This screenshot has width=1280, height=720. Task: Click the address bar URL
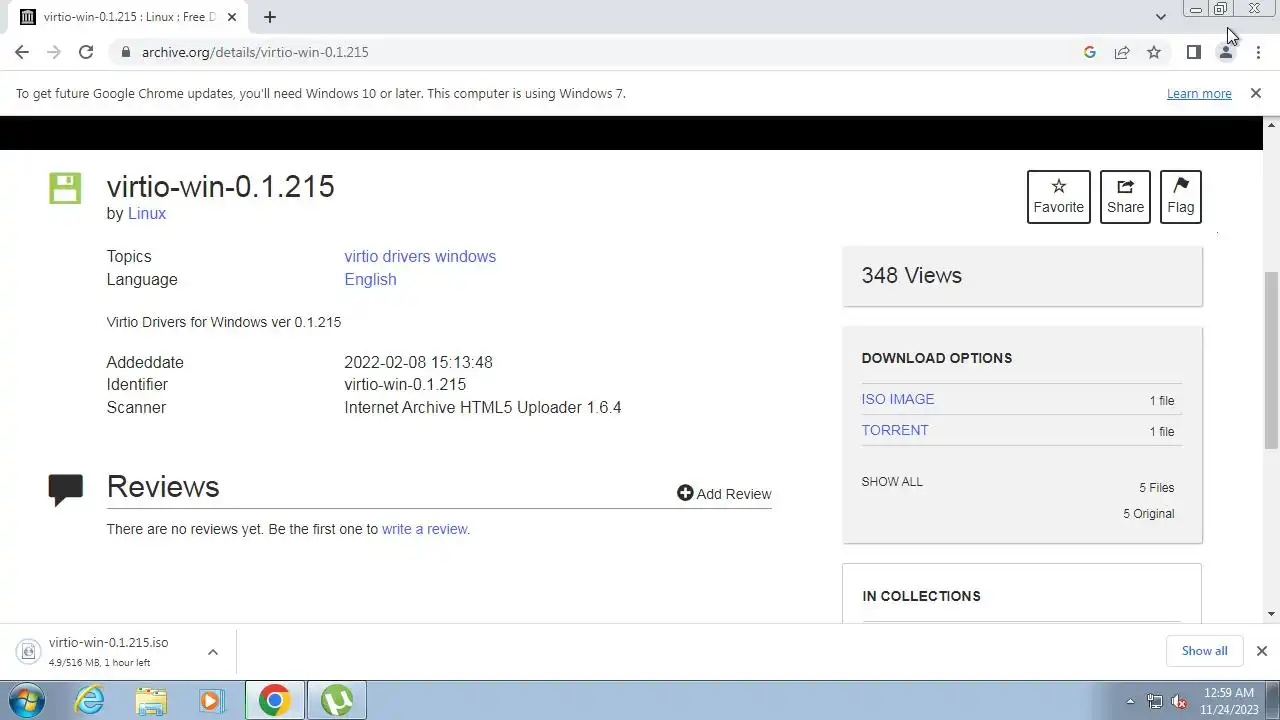255,52
